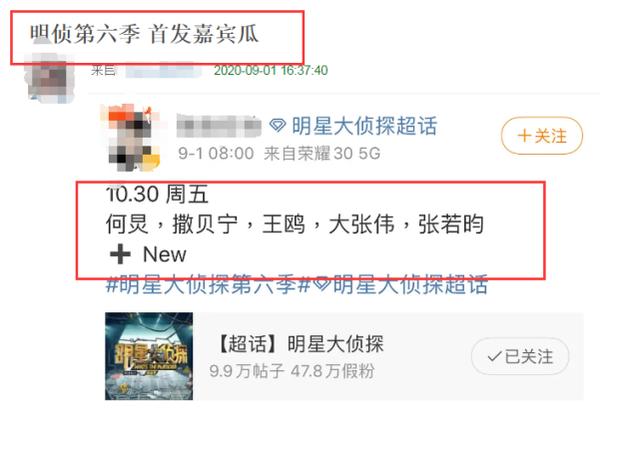640x450 pixels.
Task: Click the blurred source name after 来自
Action: tap(163, 70)
